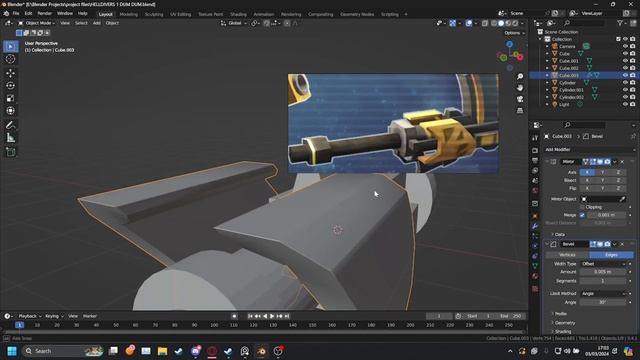Expand the Data section of Mirror
This screenshot has width=640, height=360.
tap(559, 234)
